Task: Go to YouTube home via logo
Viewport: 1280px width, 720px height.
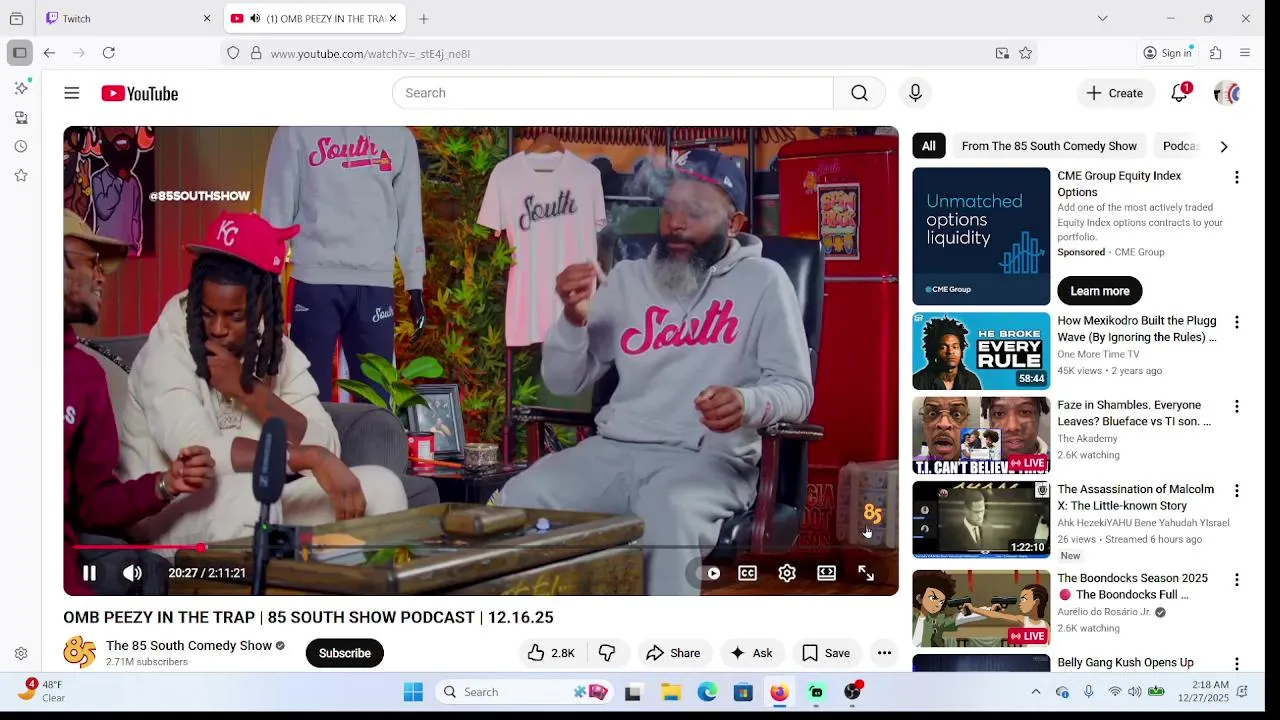Action: 139,93
